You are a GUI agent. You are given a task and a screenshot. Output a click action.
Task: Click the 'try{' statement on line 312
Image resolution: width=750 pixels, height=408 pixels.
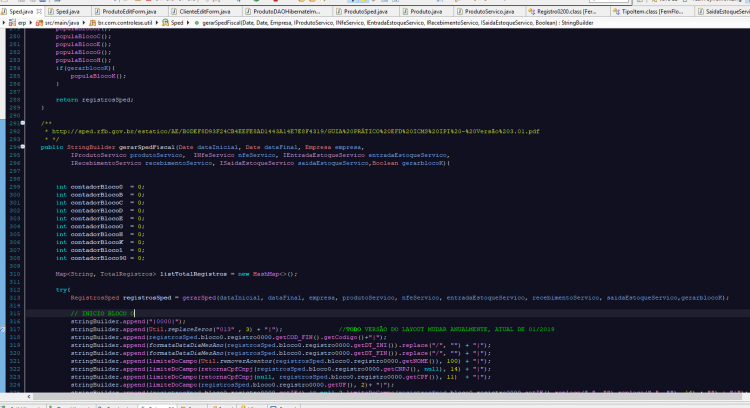(63, 289)
